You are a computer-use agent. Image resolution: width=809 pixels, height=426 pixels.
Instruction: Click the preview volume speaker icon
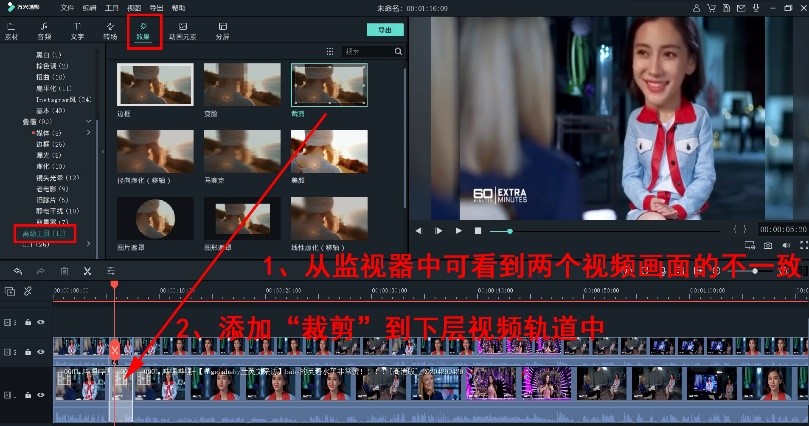[x=786, y=245]
